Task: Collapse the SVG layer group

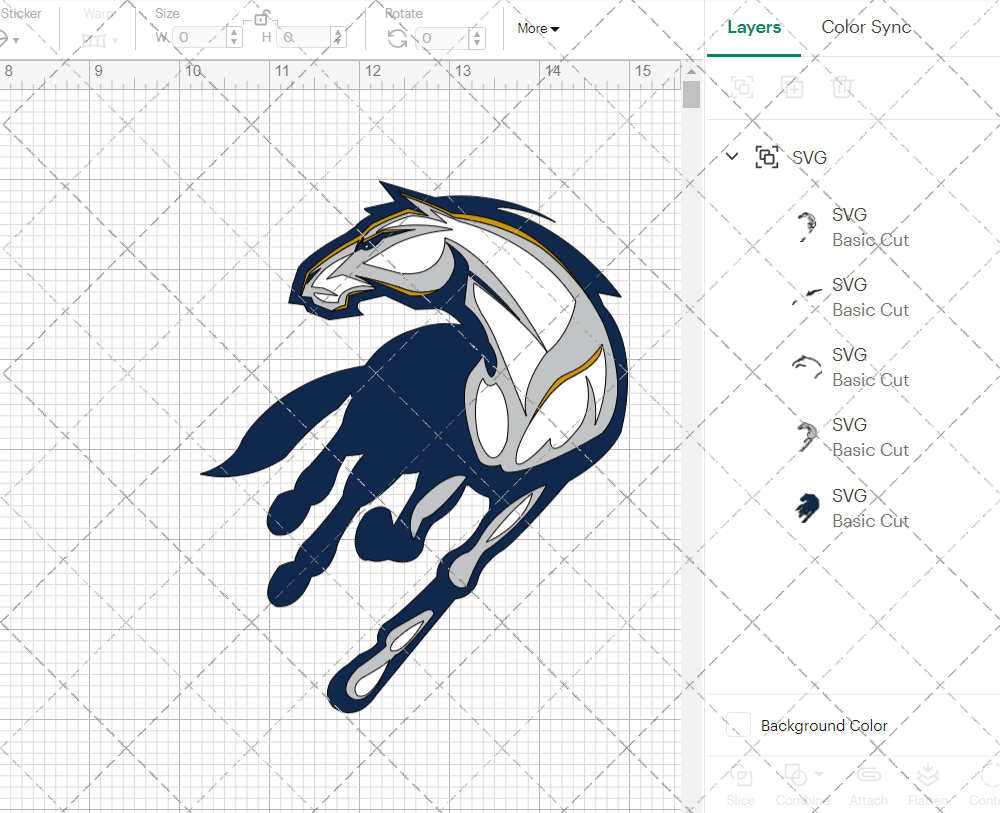Action: 731,157
